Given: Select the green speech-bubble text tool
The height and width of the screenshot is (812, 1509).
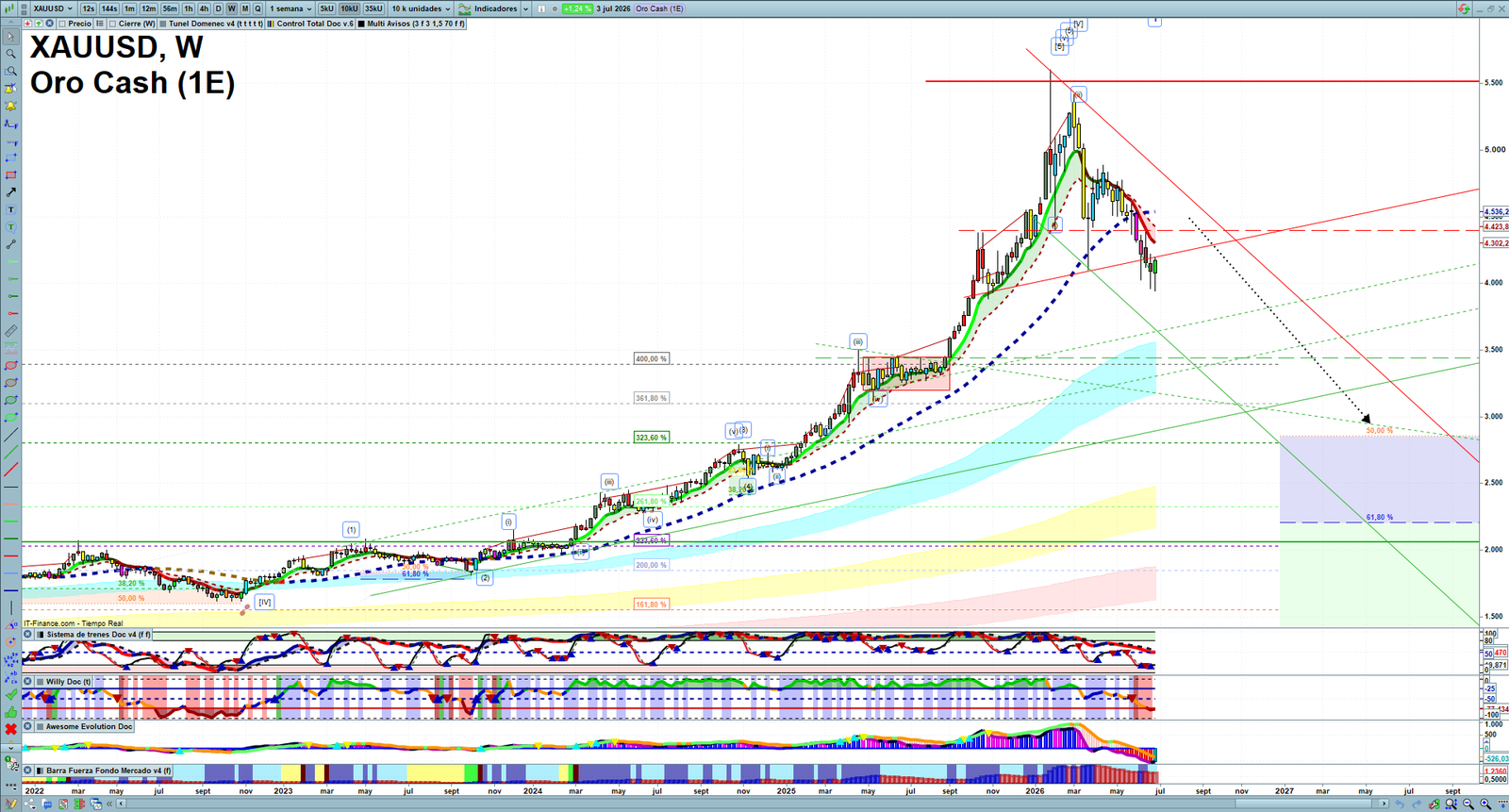Looking at the screenshot, I should (x=11, y=226).
